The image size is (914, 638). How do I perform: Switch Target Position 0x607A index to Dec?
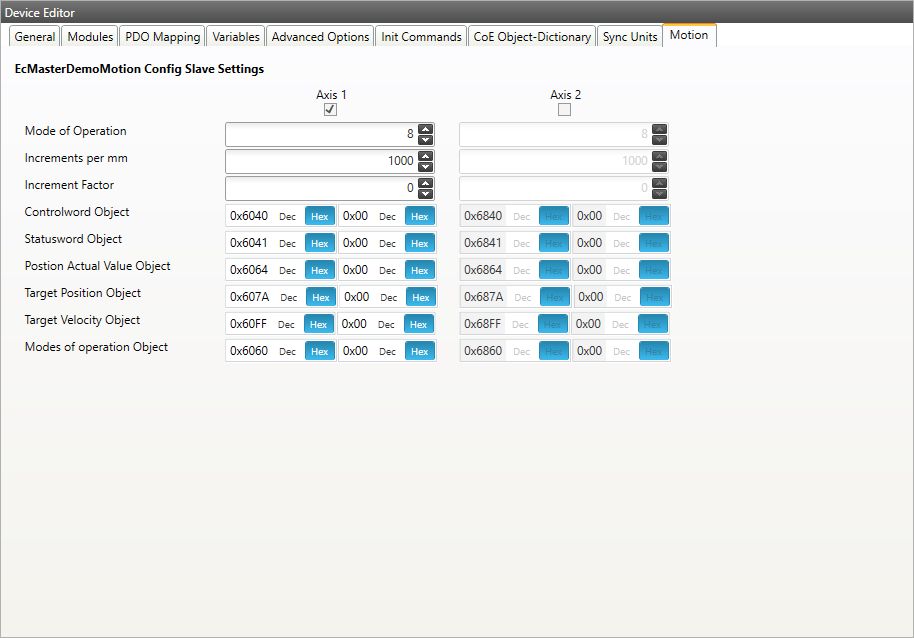[x=289, y=297]
